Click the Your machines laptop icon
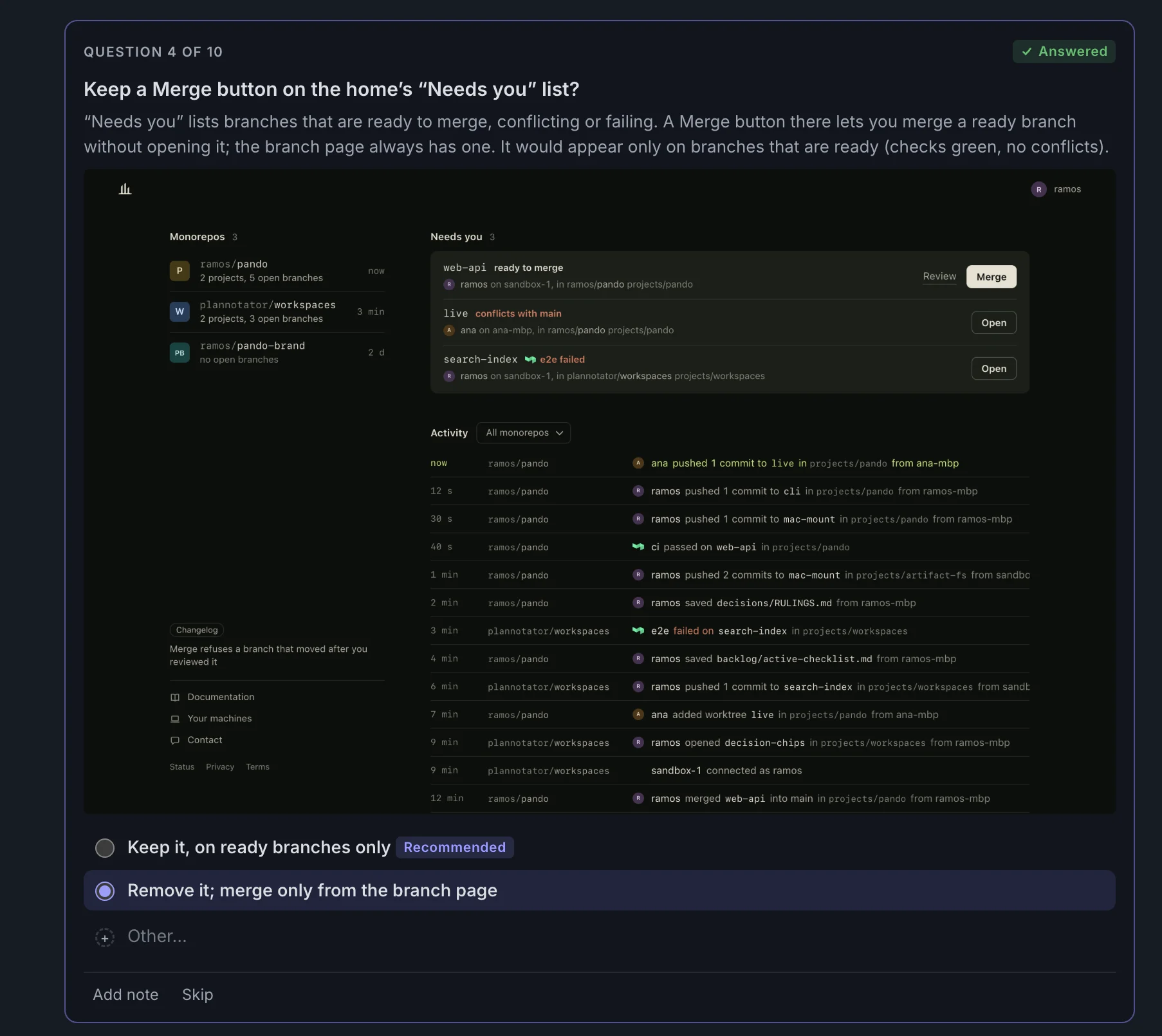Viewport: 1162px width, 1036px height. click(175, 719)
